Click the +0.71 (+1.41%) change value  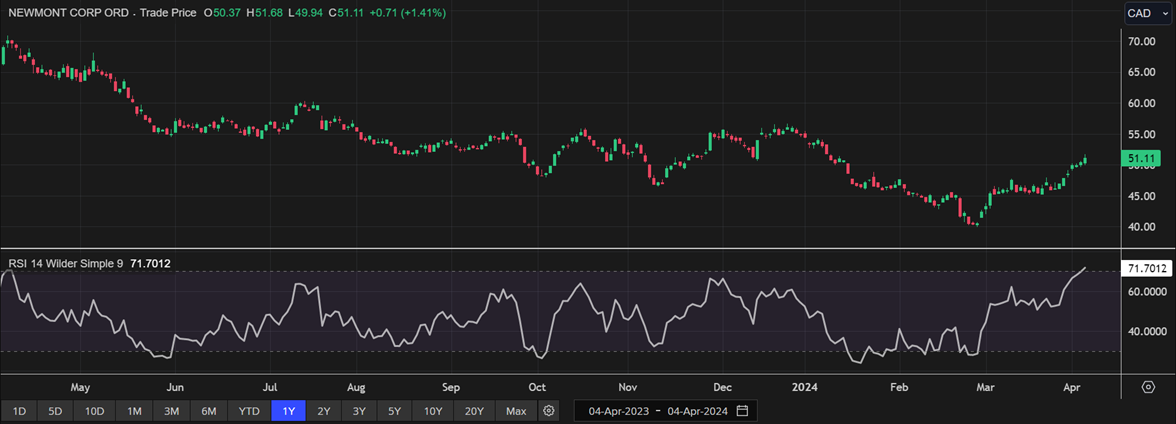tap(410, 13)
